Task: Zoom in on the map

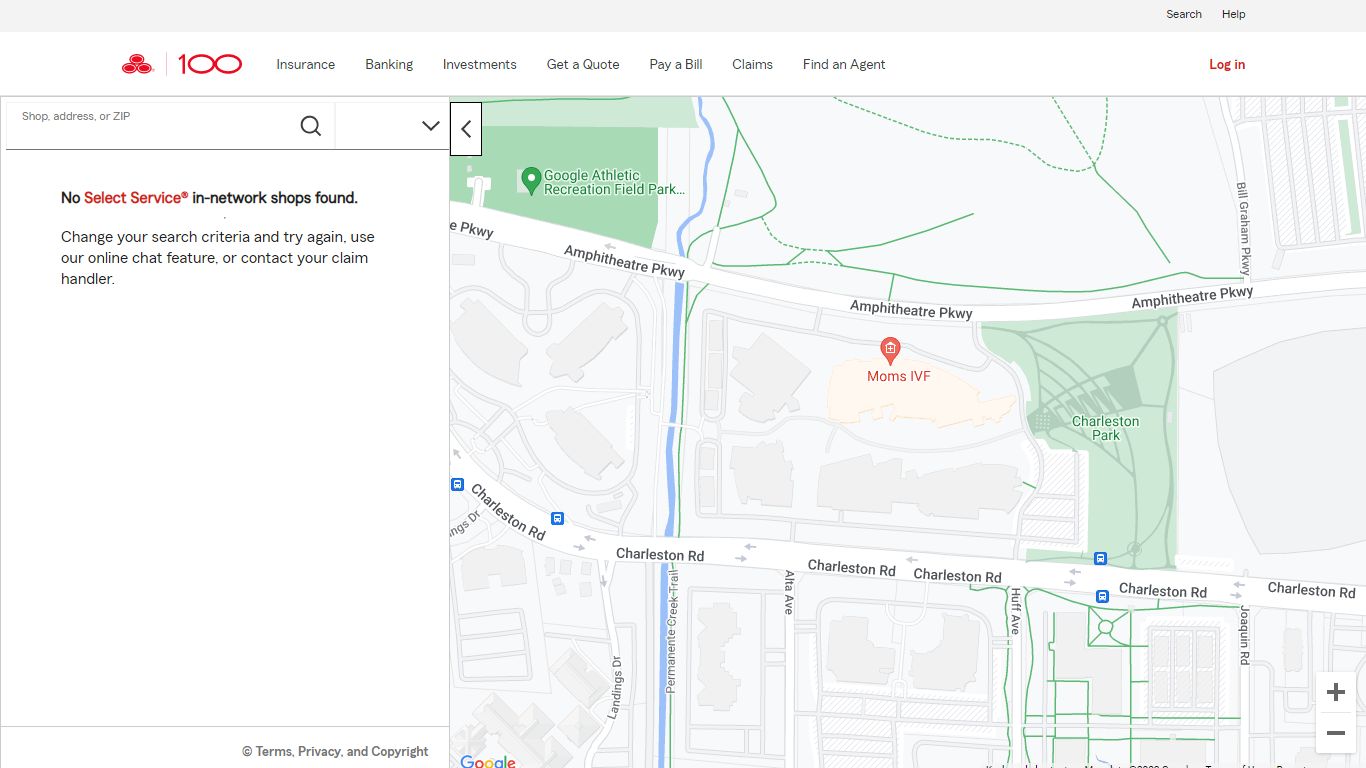Action: (x=1335, y=692)
